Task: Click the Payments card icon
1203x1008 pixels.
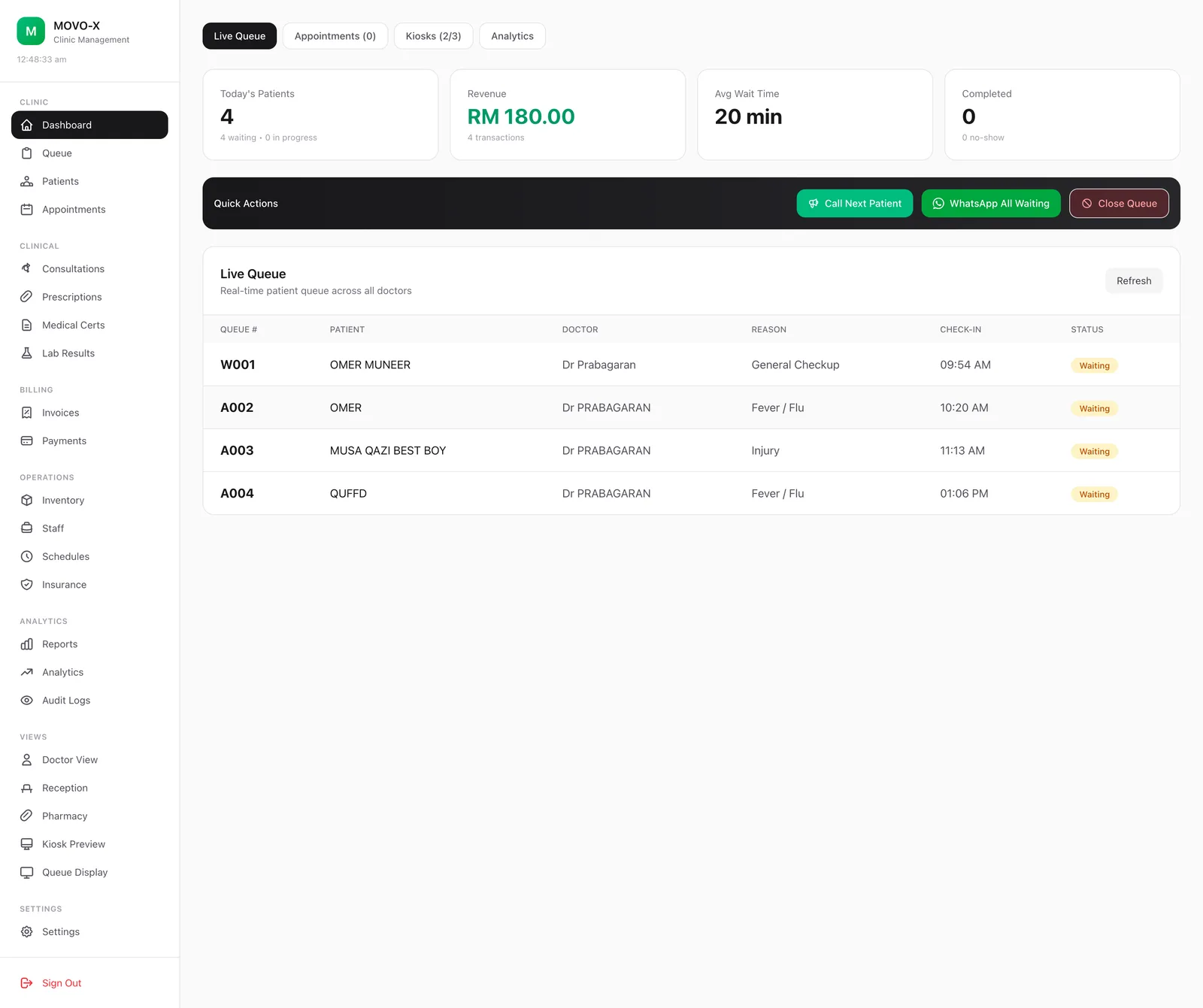Action: tap(27, 441)
